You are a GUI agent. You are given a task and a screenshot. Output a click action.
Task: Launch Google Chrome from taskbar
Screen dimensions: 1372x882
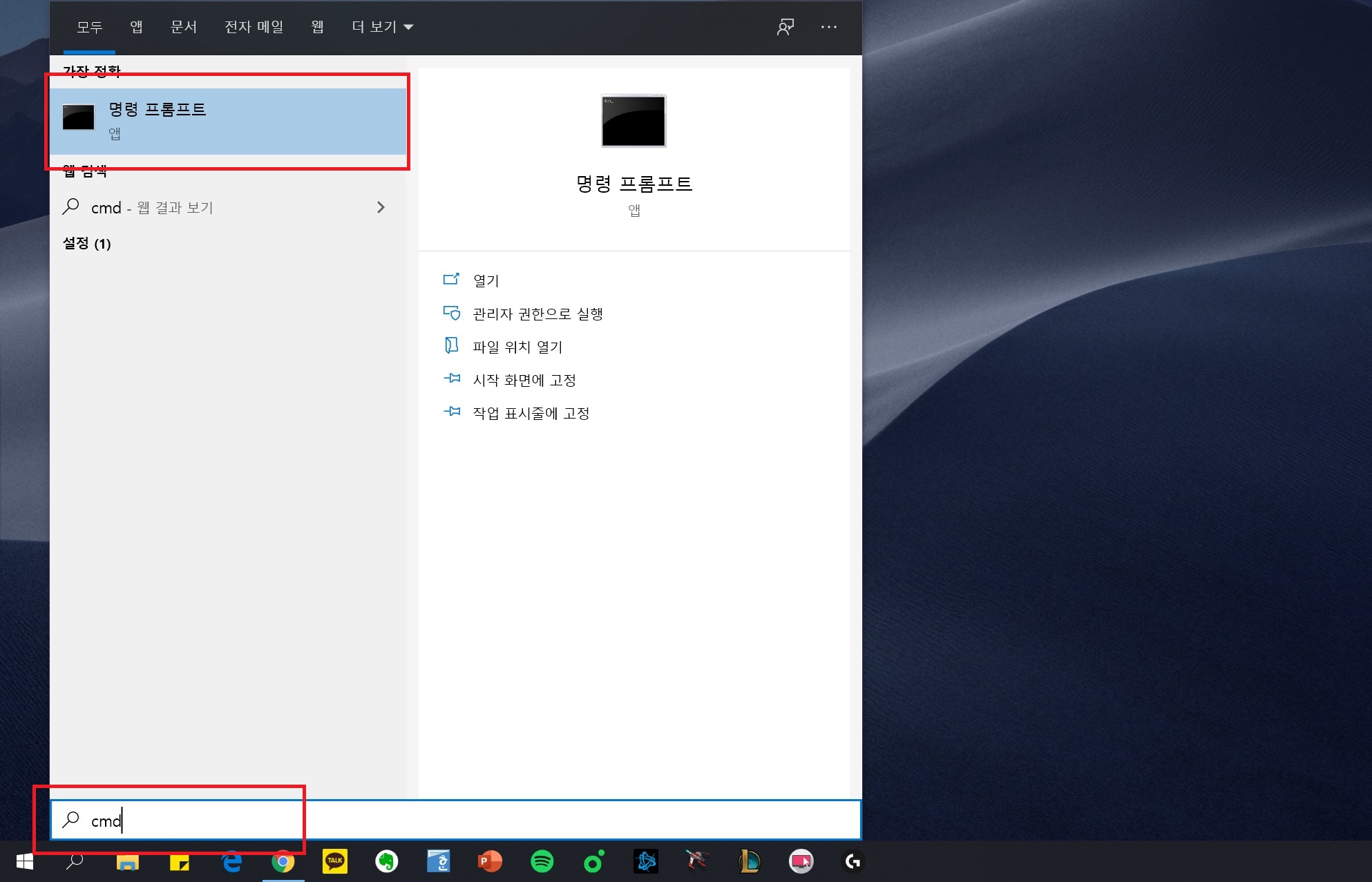tap(283, 861)
